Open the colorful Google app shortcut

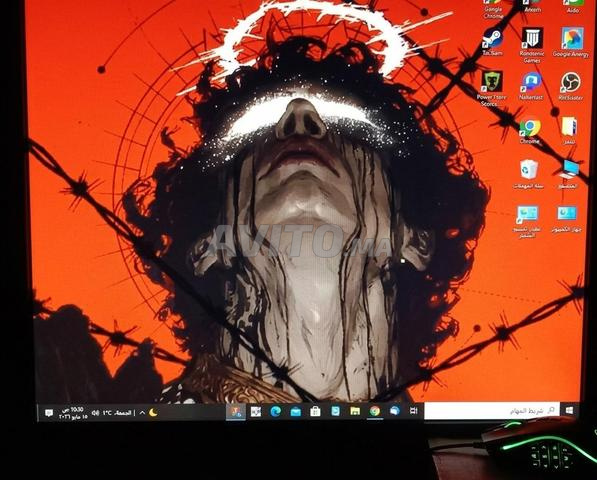tap(572, 38)
